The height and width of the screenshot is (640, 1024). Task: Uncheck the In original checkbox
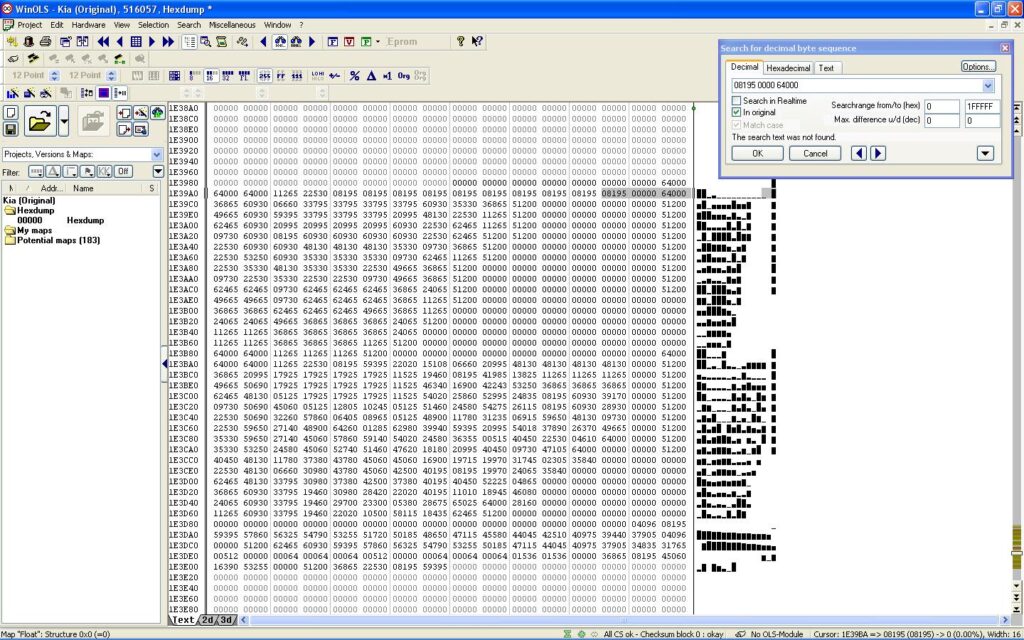tap(736, 112)
